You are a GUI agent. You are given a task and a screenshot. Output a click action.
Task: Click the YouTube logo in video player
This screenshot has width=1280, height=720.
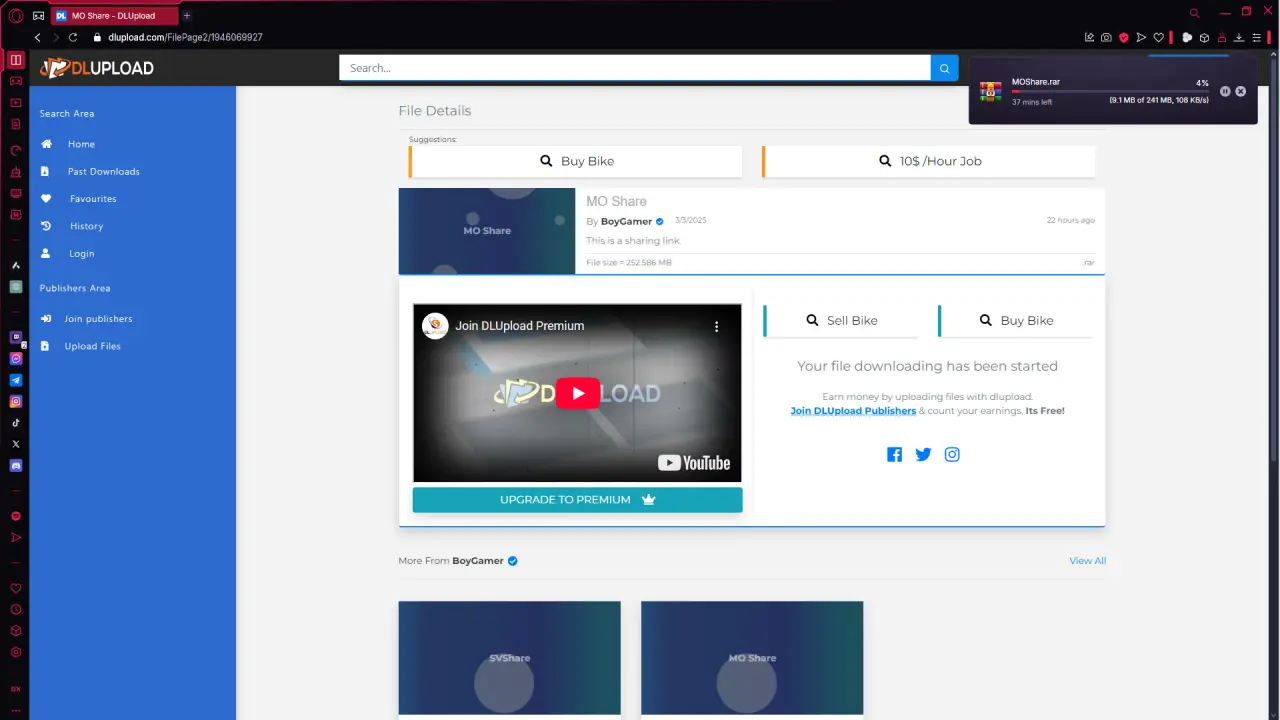(694, 463)
